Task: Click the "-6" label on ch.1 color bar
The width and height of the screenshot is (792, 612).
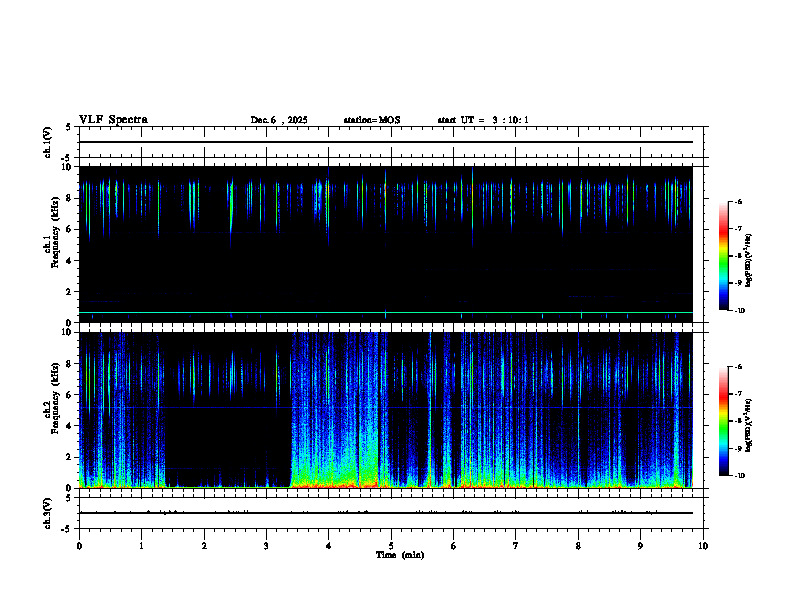Action: tap(738, 202)
